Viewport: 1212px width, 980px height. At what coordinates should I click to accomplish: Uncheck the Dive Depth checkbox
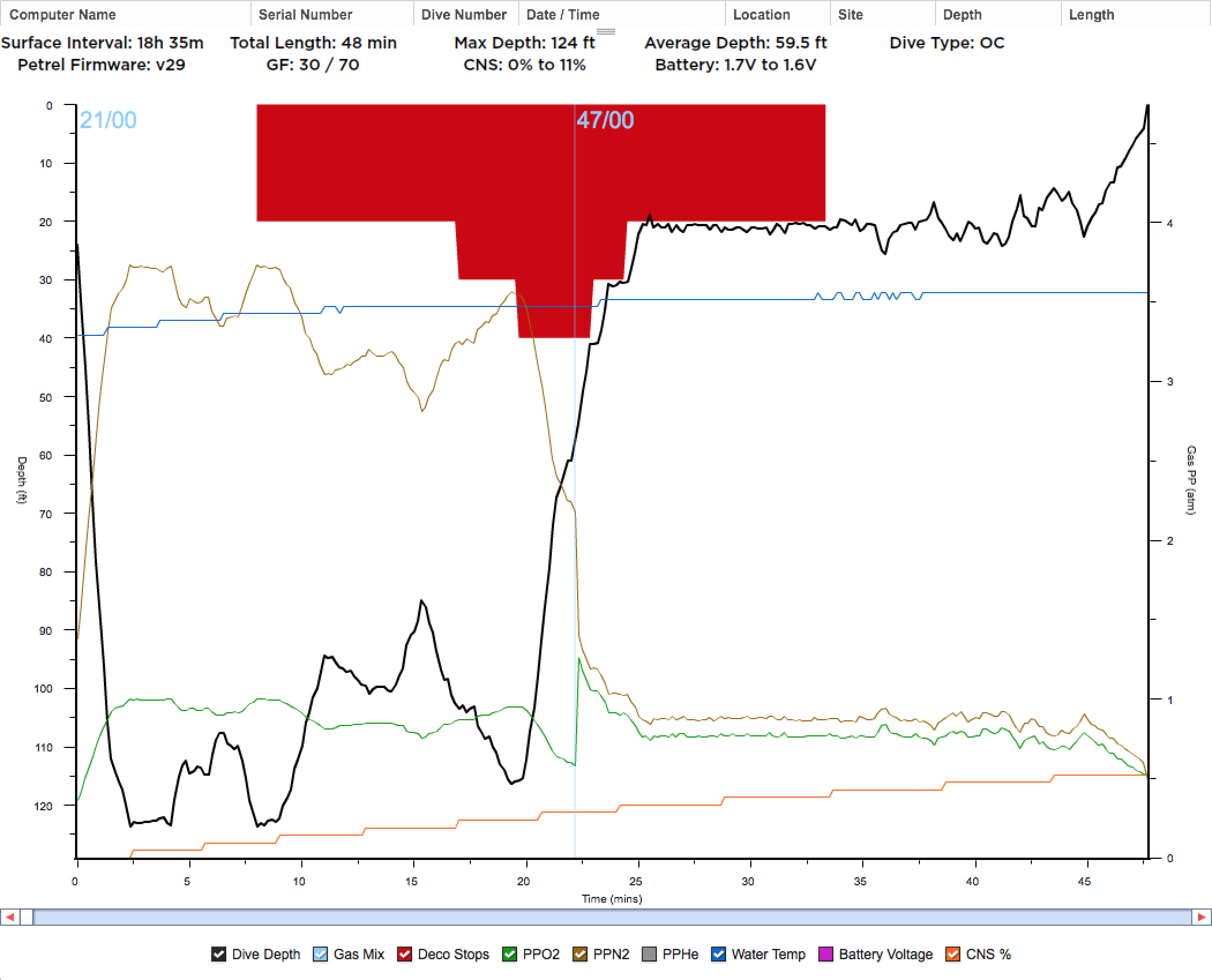(x=219, y=954)
